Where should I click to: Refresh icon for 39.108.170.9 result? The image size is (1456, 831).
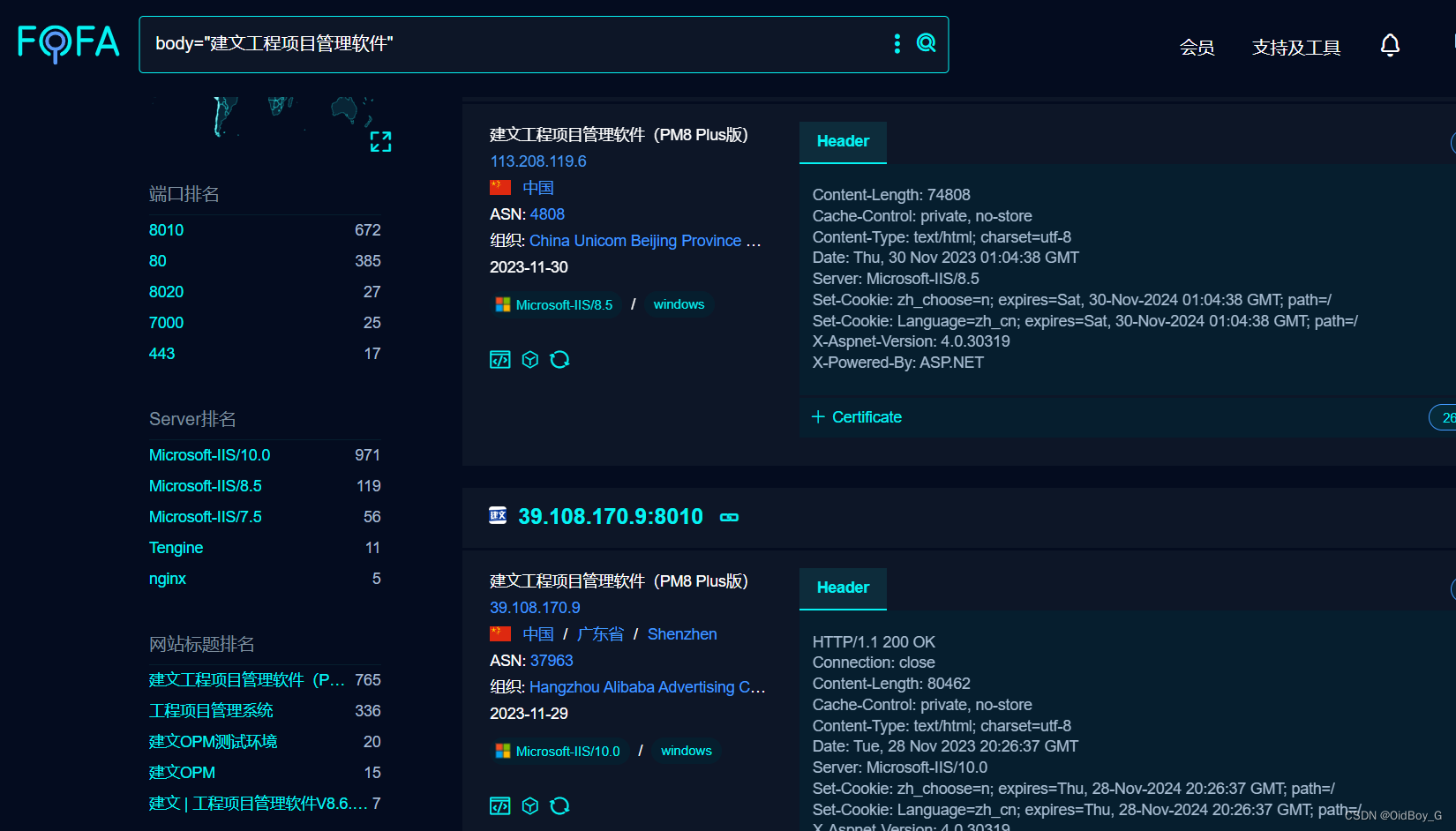(x=559, y=805)
